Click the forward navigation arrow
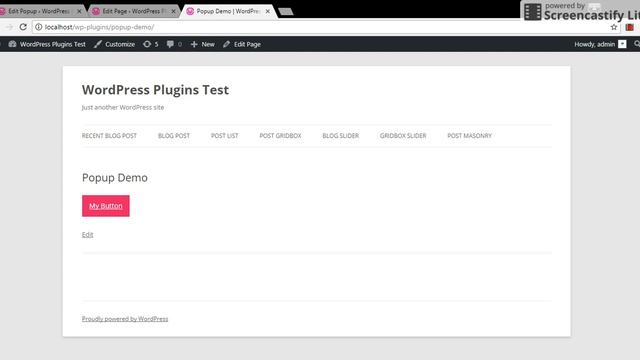This screenshot has height=360, width=640. point(9,27)
